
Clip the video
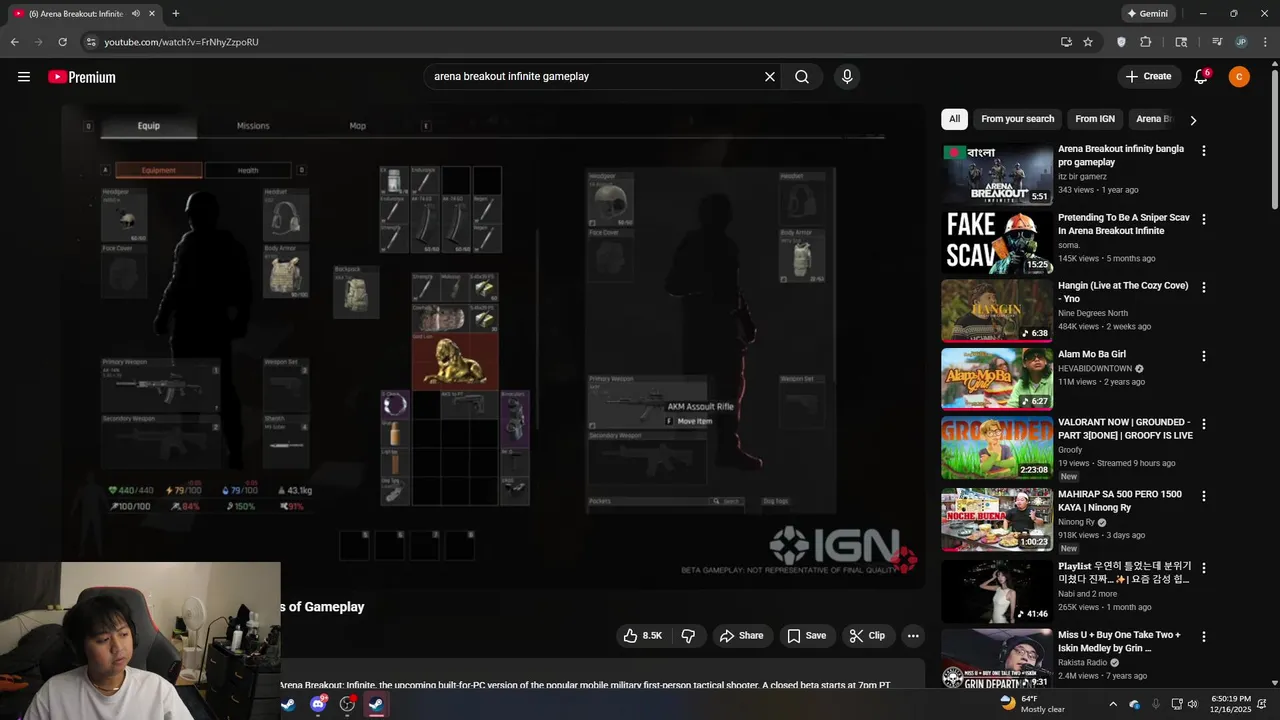867,636
